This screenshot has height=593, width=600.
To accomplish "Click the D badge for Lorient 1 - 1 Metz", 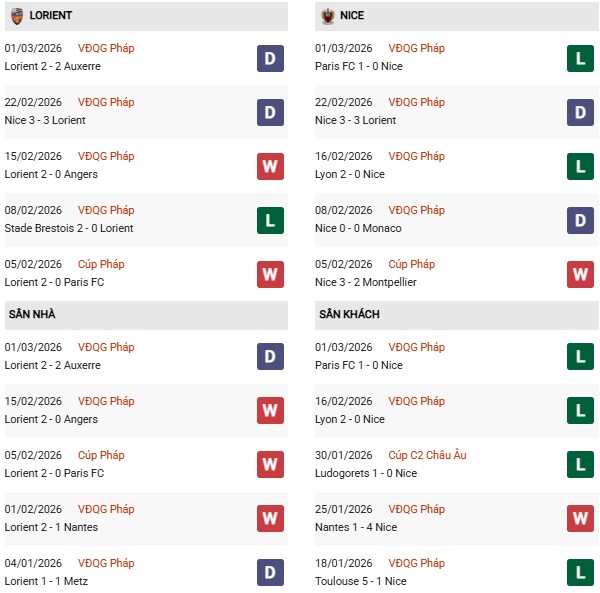I will coord(270,573).
